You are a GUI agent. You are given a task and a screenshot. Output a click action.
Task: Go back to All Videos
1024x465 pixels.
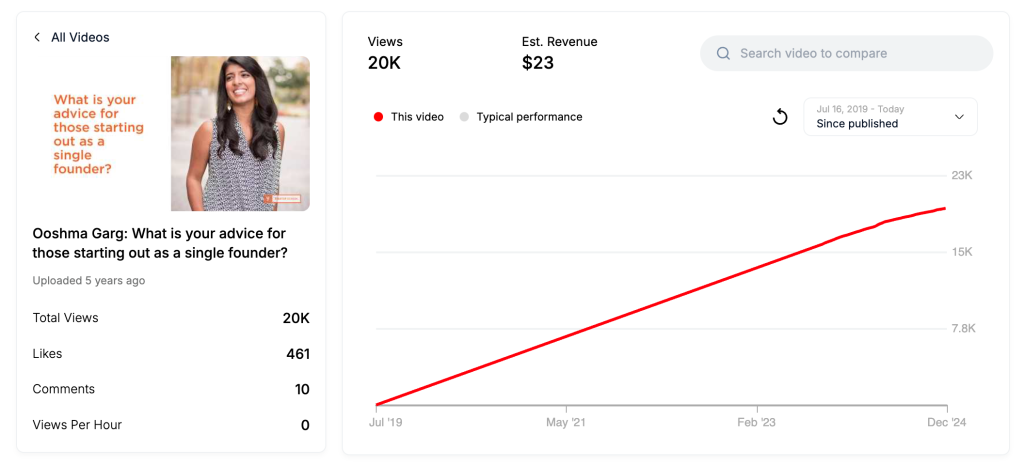(x=80, y=37)
